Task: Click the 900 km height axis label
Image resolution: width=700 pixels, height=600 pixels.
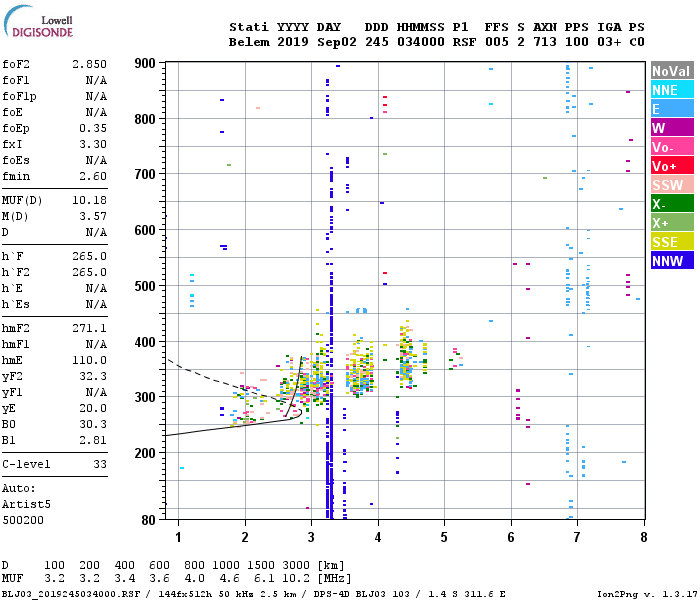Action: pyautogui.click(x=145, y=63)
